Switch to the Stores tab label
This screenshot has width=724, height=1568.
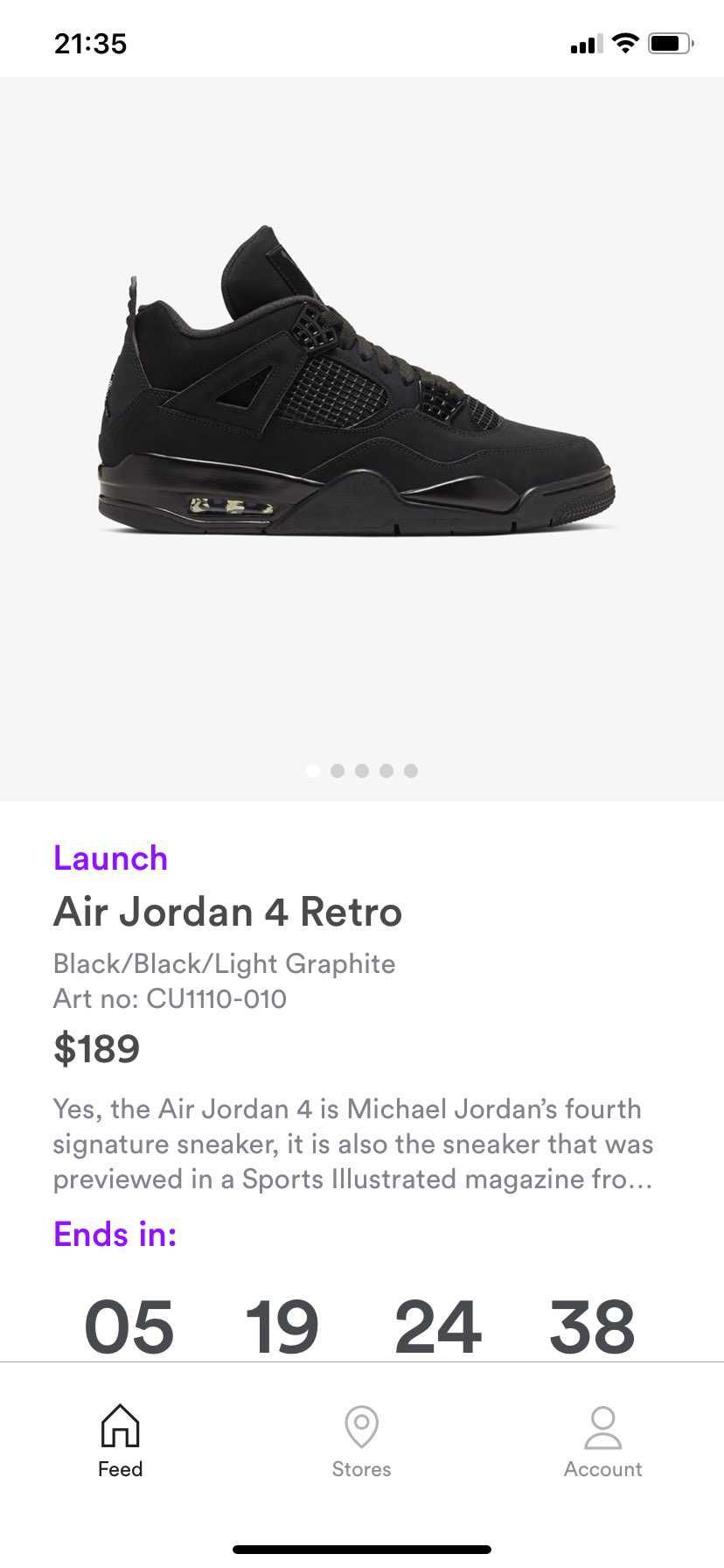coord(361,1469)
